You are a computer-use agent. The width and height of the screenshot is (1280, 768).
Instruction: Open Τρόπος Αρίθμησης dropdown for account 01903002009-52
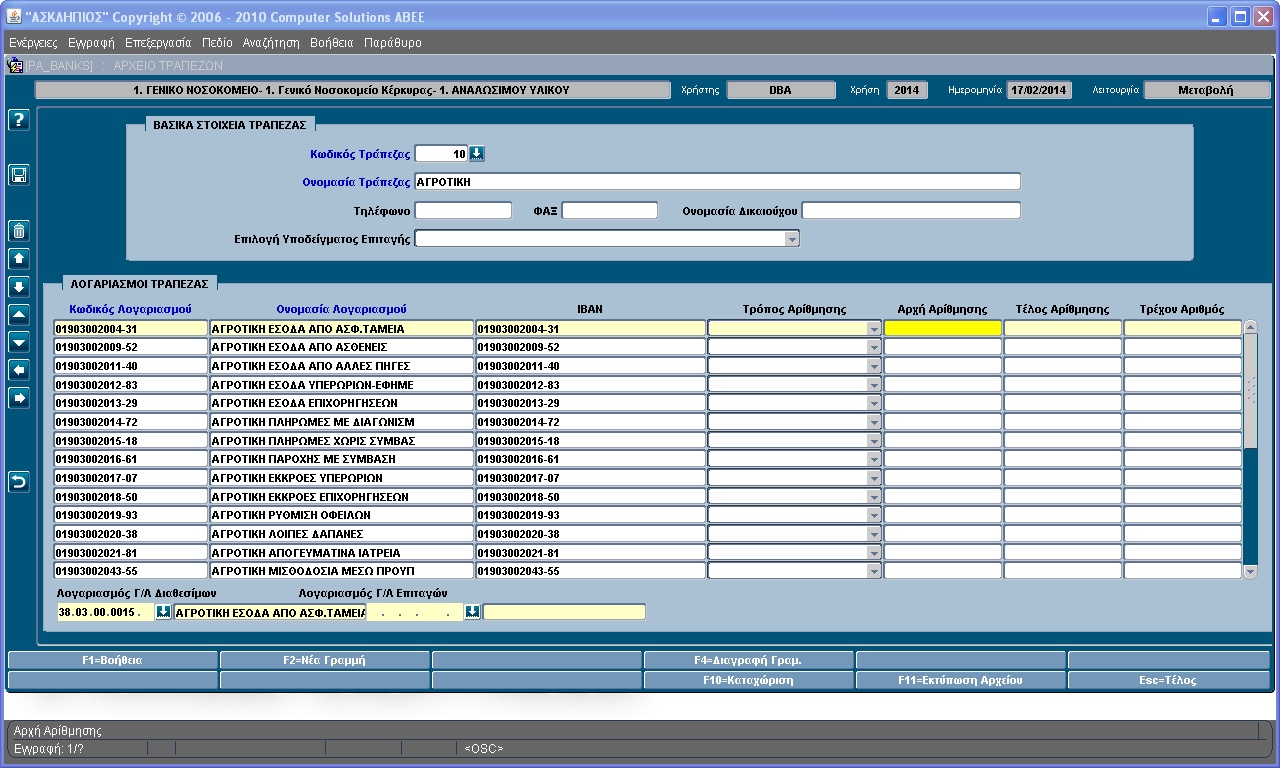874,347
